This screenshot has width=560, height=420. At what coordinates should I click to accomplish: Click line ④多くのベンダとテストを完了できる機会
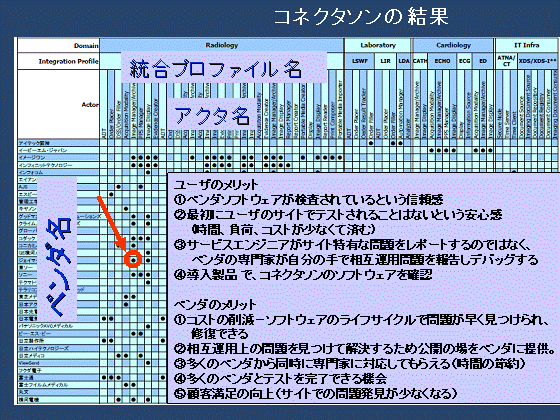280,379
